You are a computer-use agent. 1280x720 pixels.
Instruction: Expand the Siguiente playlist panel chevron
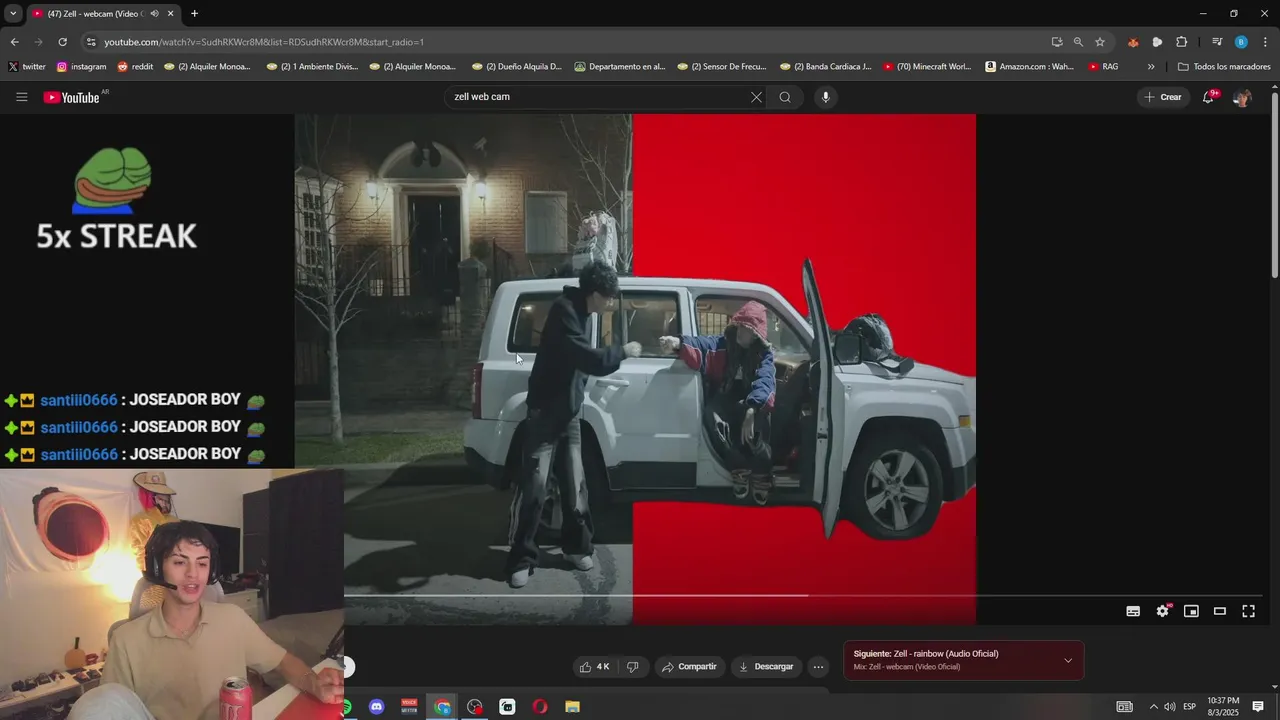(x=1068, y=660)
